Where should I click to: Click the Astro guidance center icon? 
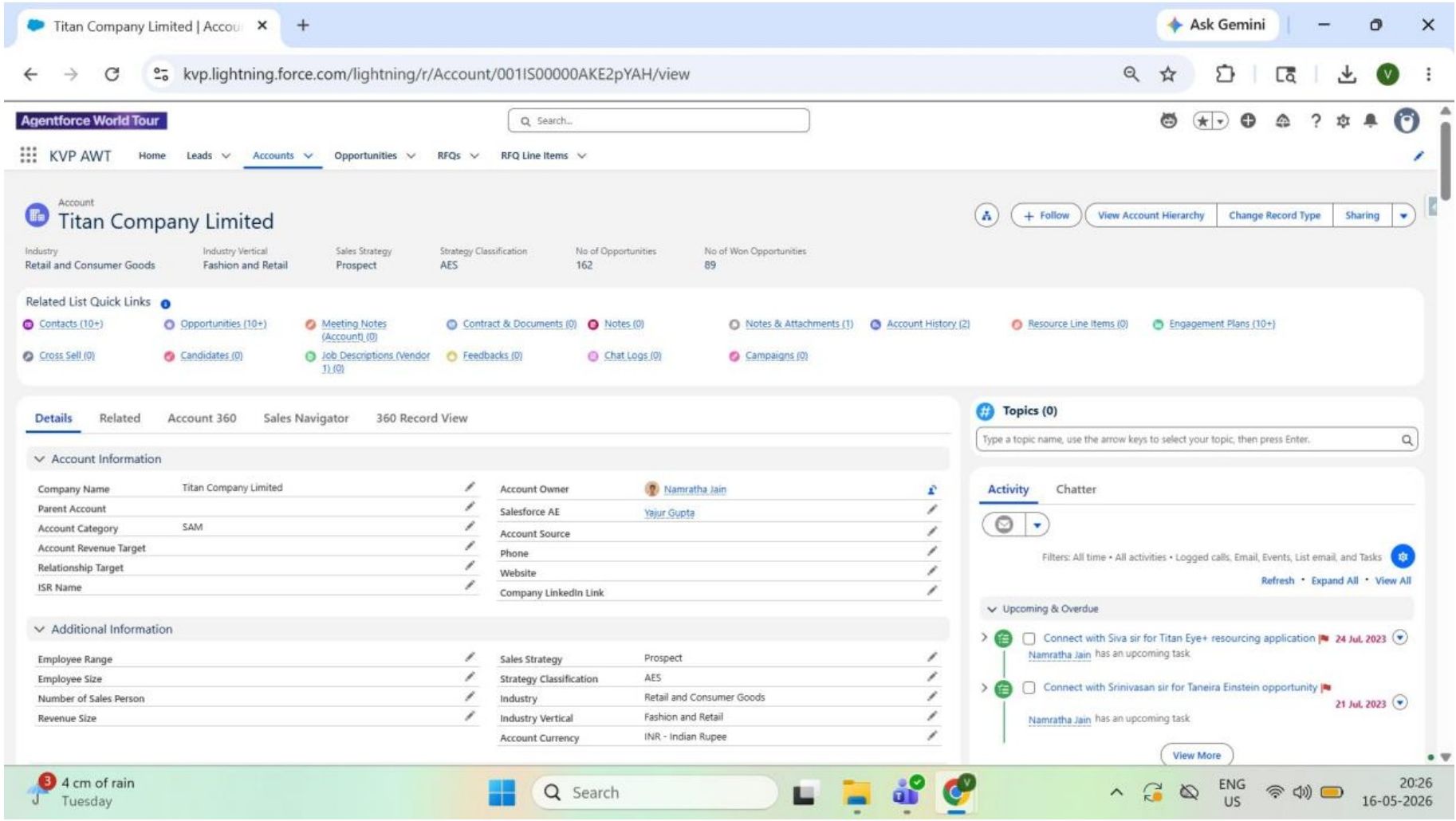1168,121
